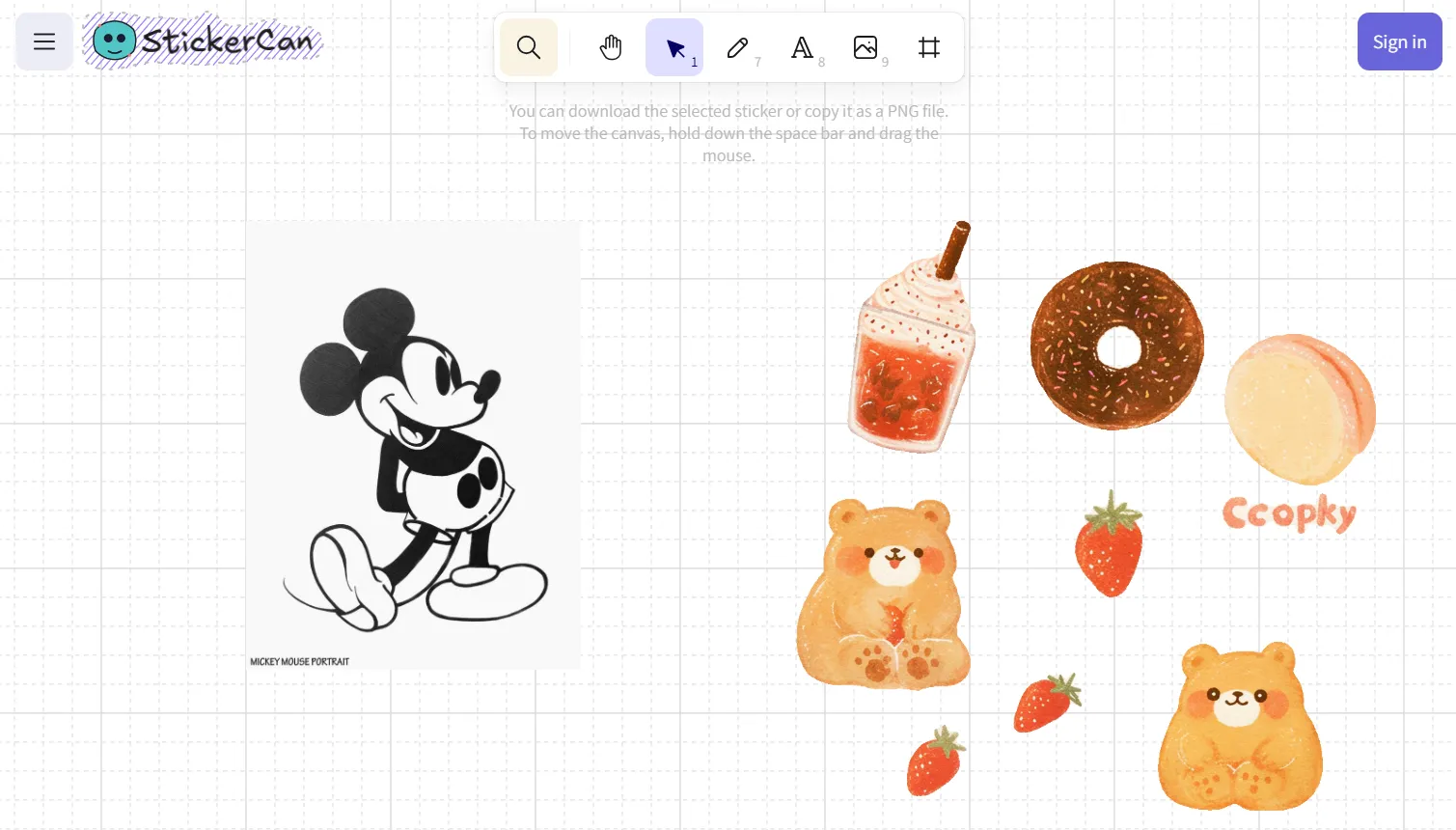Pick the Insert image tool

point(865,47)
